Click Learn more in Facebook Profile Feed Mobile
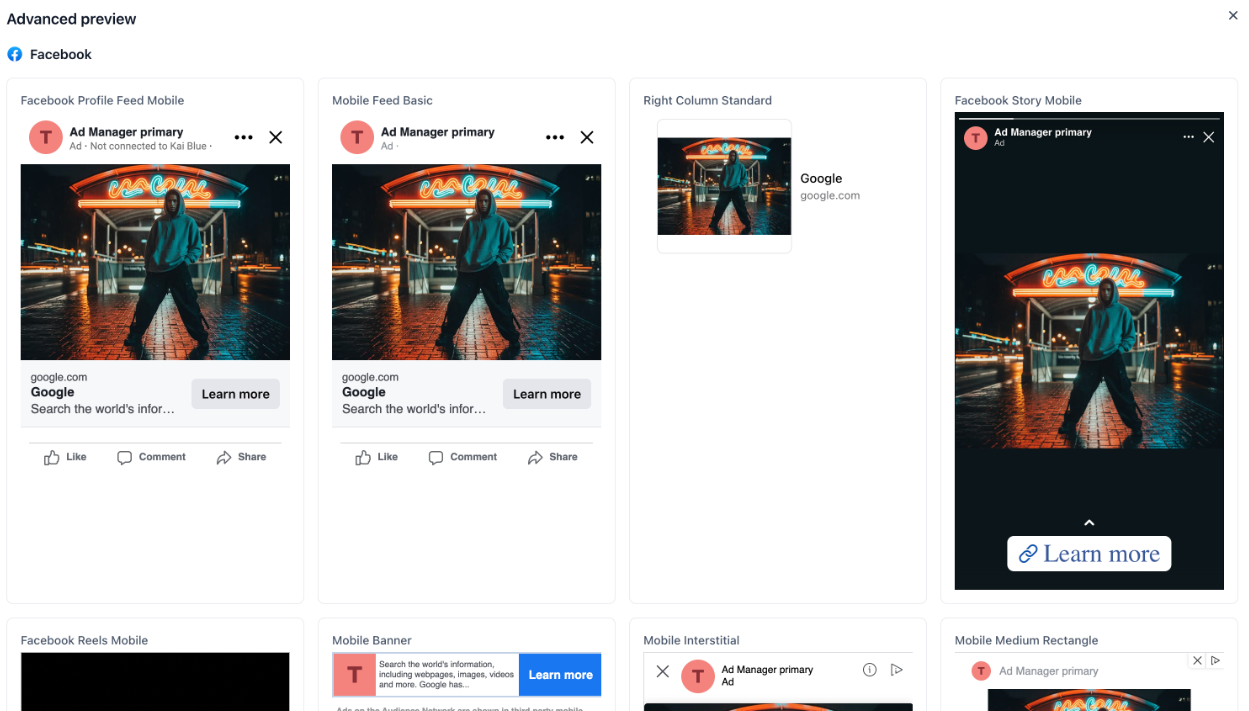 tap(235, 394)
